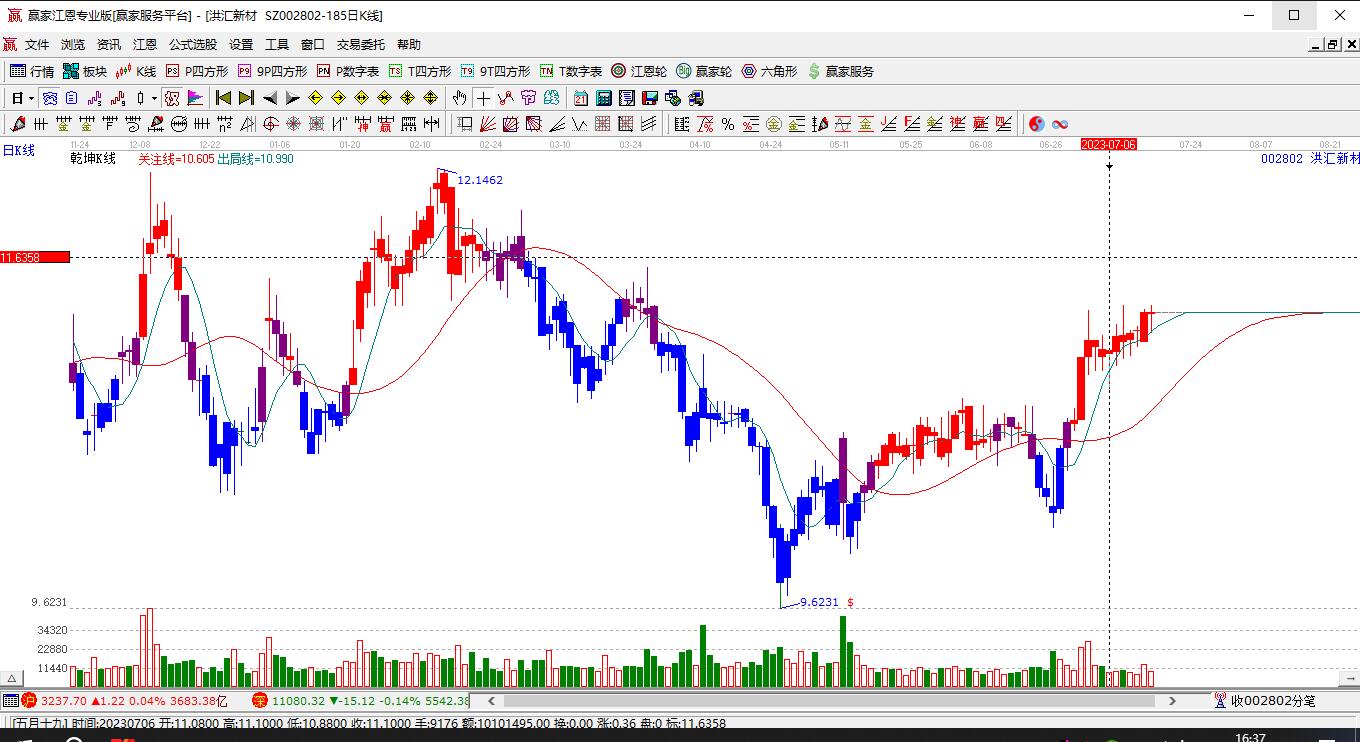Open the 窗口 menu

(313, 45)
